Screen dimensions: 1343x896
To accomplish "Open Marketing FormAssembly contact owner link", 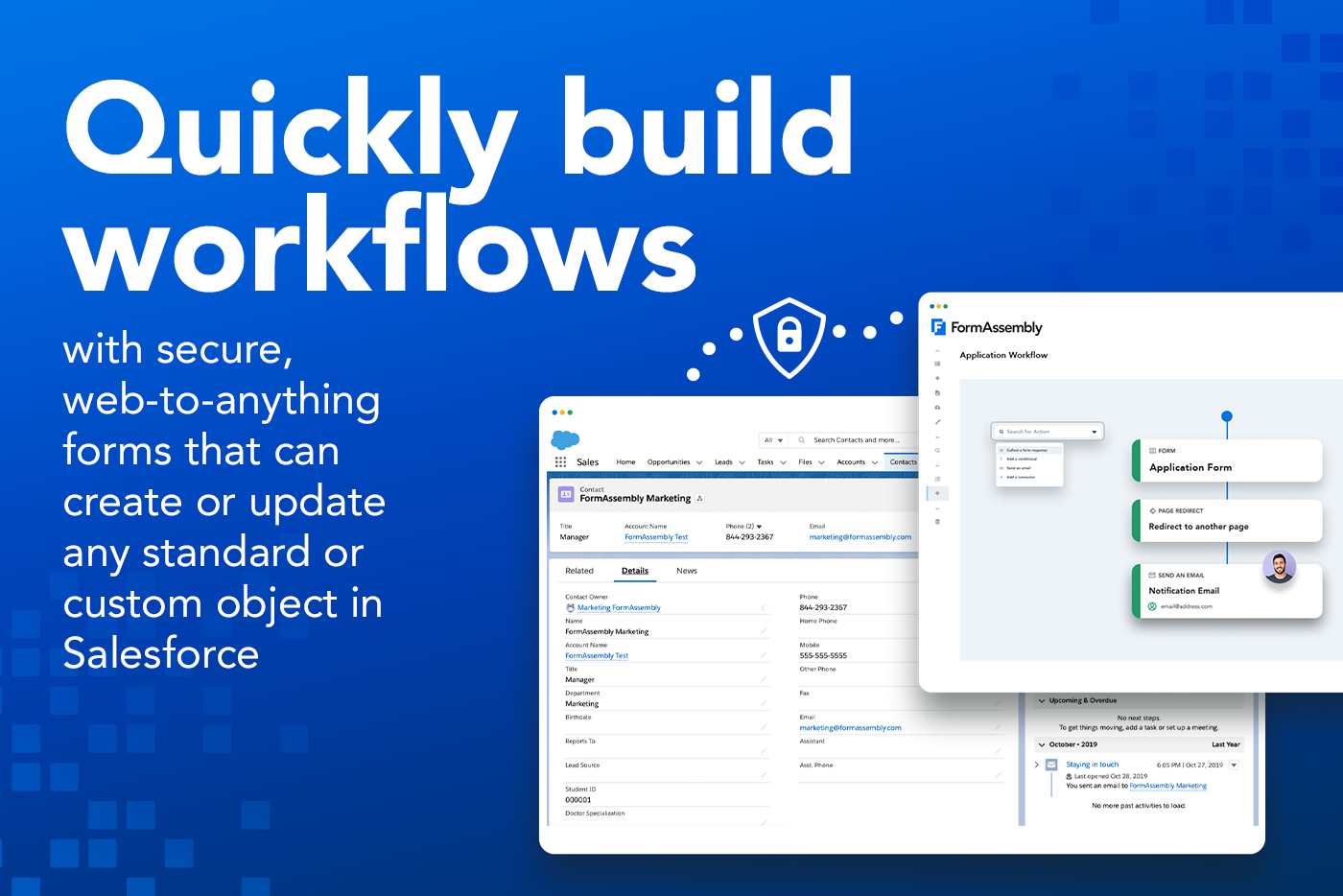I will 619,607.
